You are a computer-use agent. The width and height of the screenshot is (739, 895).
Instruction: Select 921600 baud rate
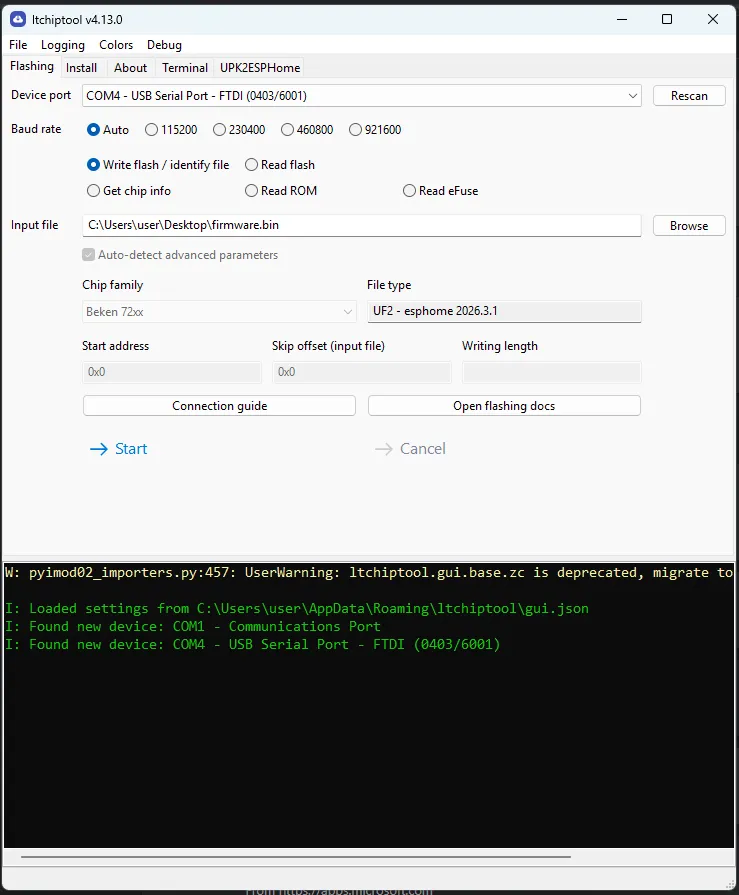375,130
